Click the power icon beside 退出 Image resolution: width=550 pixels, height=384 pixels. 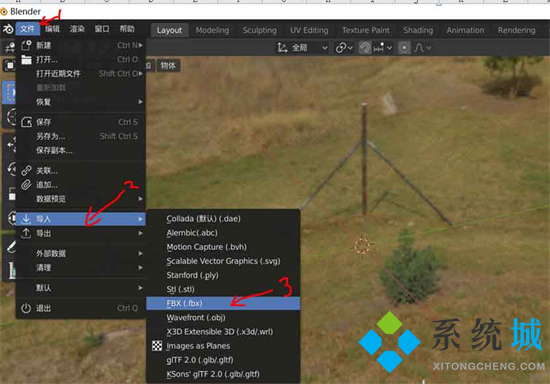click(x=26, y=308)
